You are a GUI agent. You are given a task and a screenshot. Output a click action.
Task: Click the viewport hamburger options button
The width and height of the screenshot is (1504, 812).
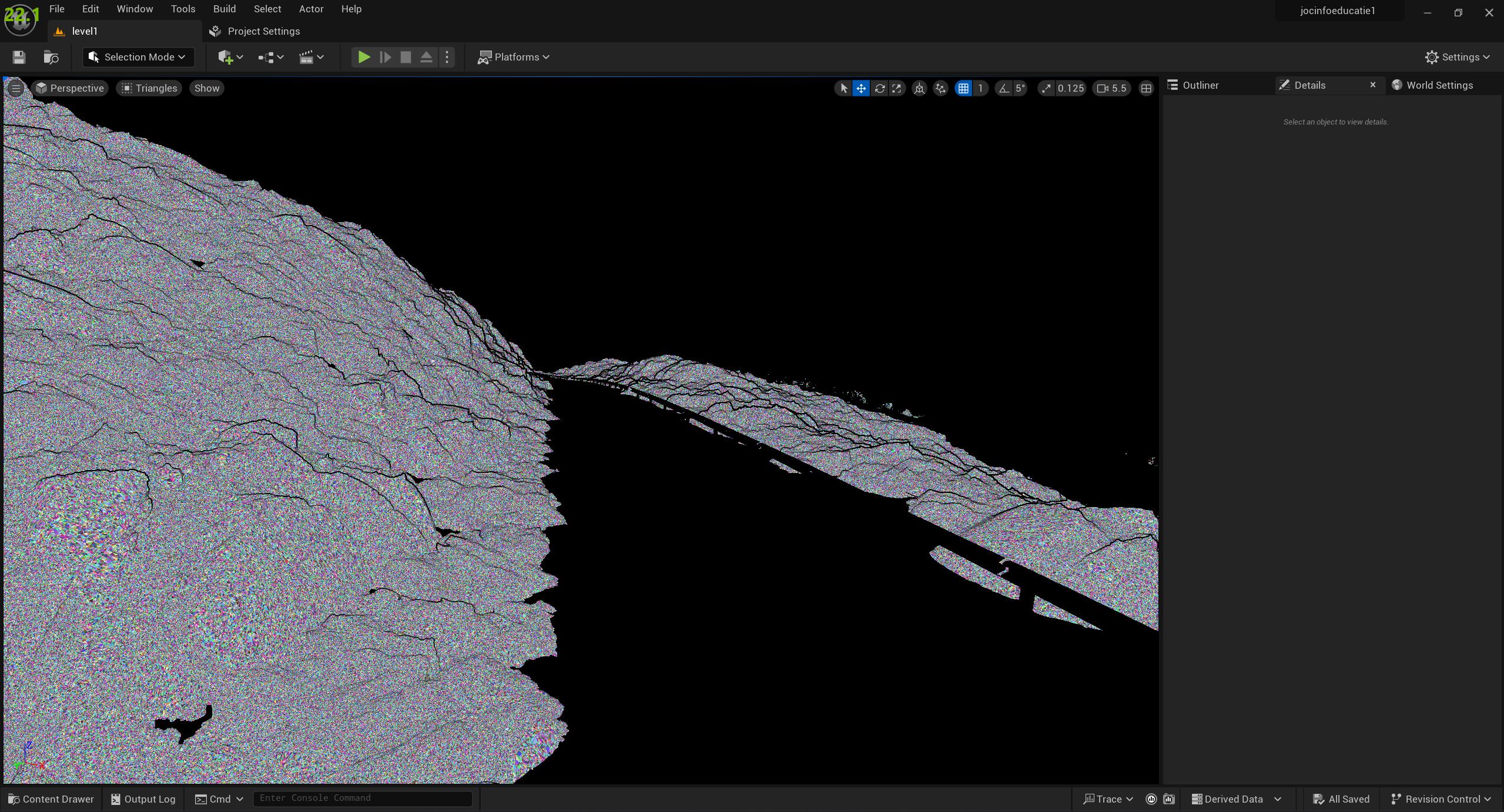(16, 88)
